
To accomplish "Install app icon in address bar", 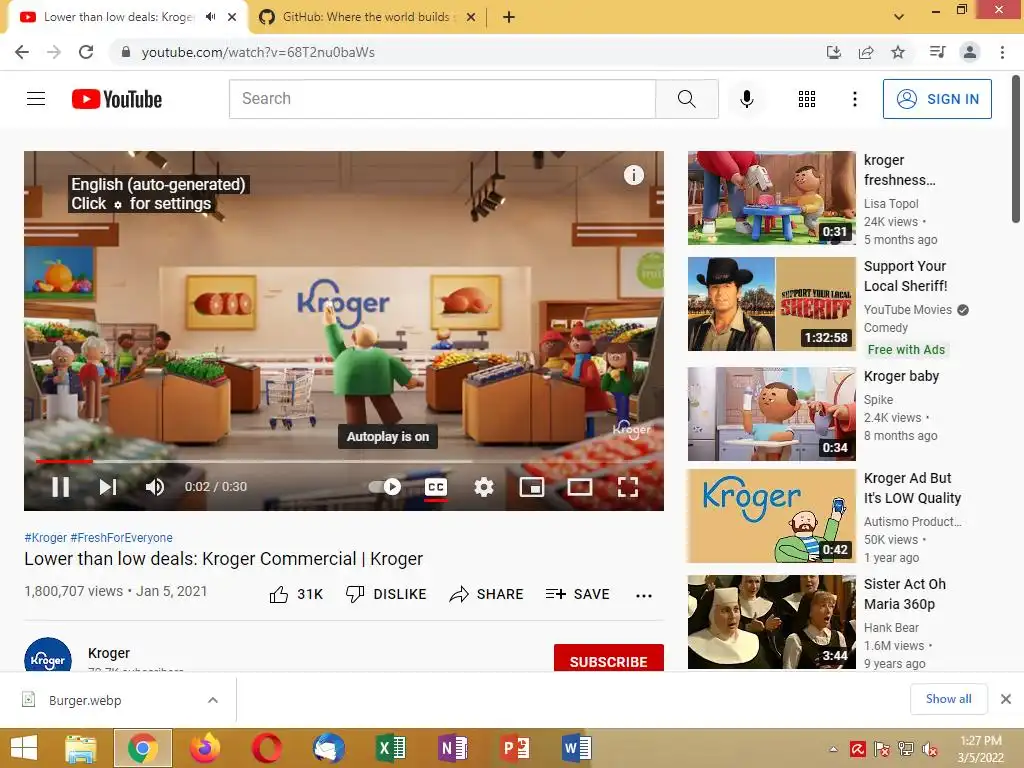I will 833,52.
